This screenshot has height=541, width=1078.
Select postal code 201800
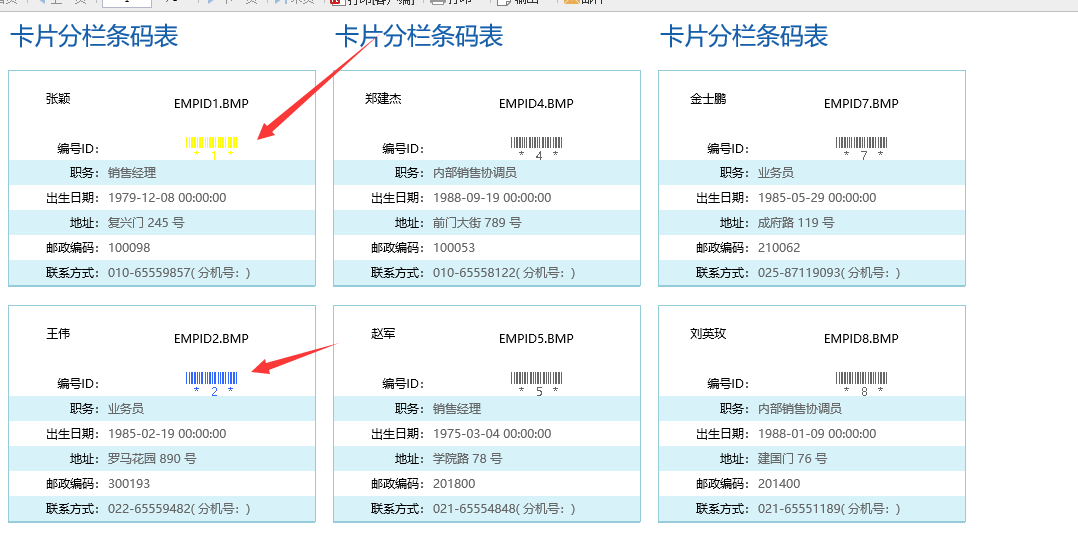pos(454,483)
